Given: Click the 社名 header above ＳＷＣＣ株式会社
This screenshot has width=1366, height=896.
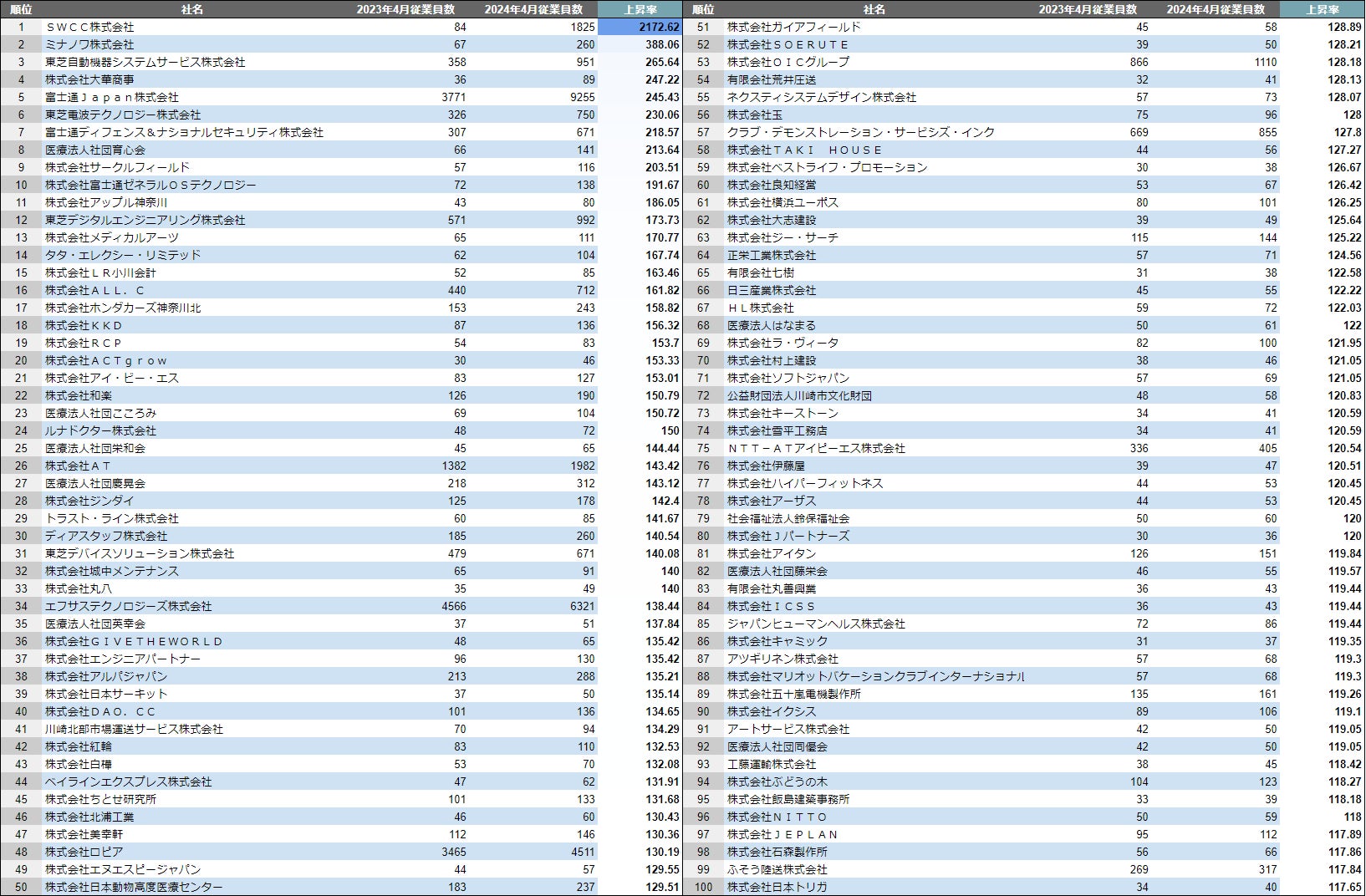Looking at the screenshot, I should [191, 9].
